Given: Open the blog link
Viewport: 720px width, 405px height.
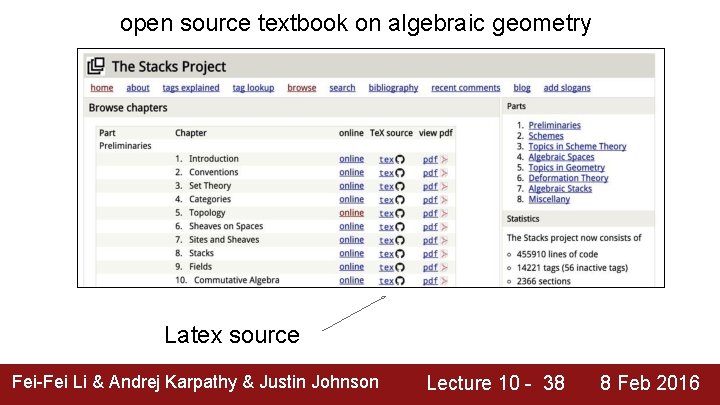Looking at the screenshot, I should (x=522, y=88).
